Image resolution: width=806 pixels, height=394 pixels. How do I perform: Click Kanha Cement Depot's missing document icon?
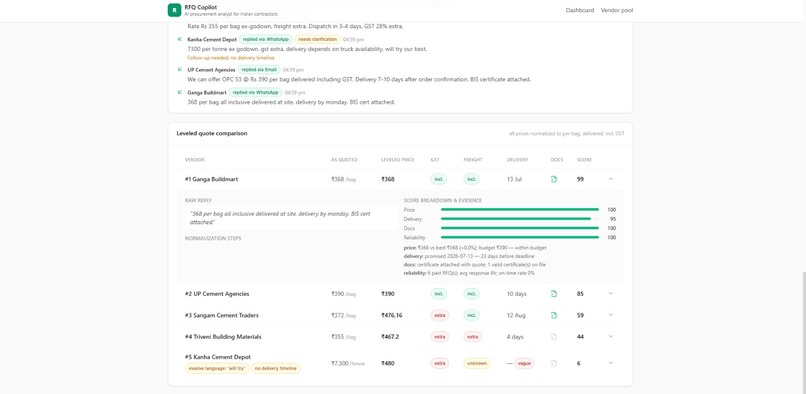(x=554, y=363)
